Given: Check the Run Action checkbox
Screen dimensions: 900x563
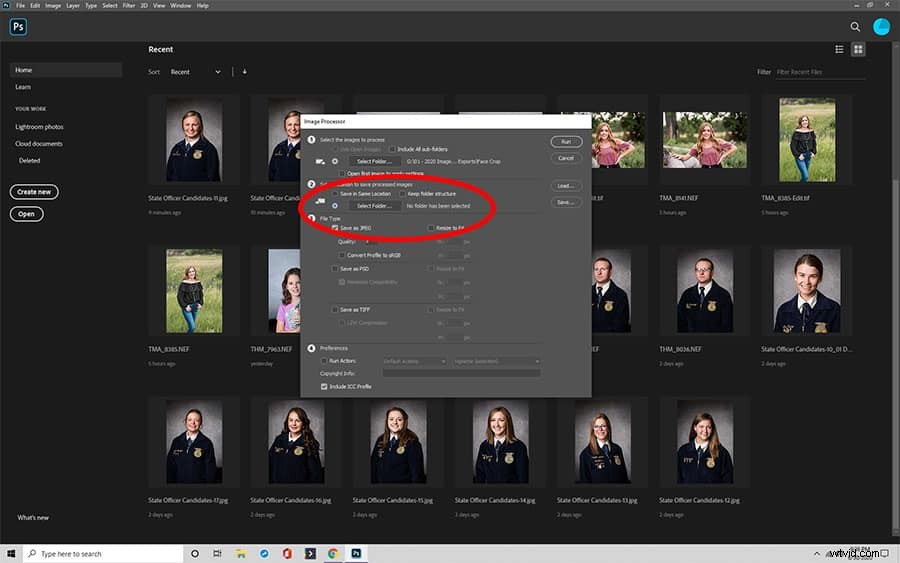Looking at the screenshot, I should pos(324,361).
